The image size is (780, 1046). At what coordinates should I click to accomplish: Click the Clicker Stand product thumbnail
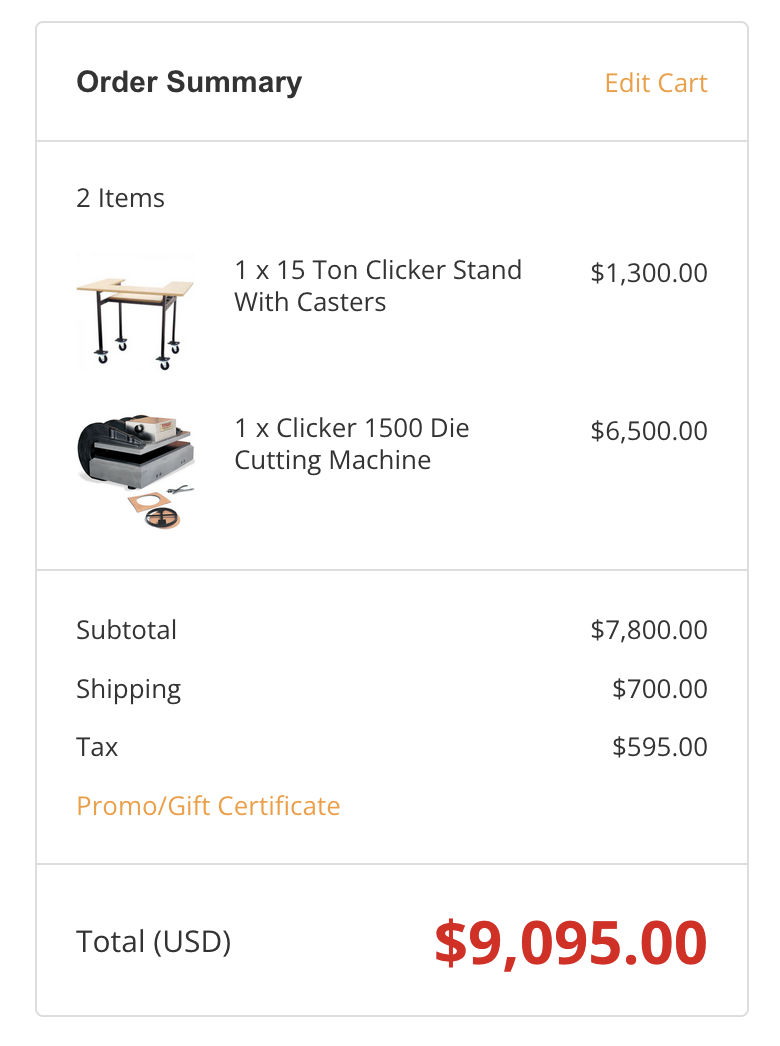click(134, 310)
